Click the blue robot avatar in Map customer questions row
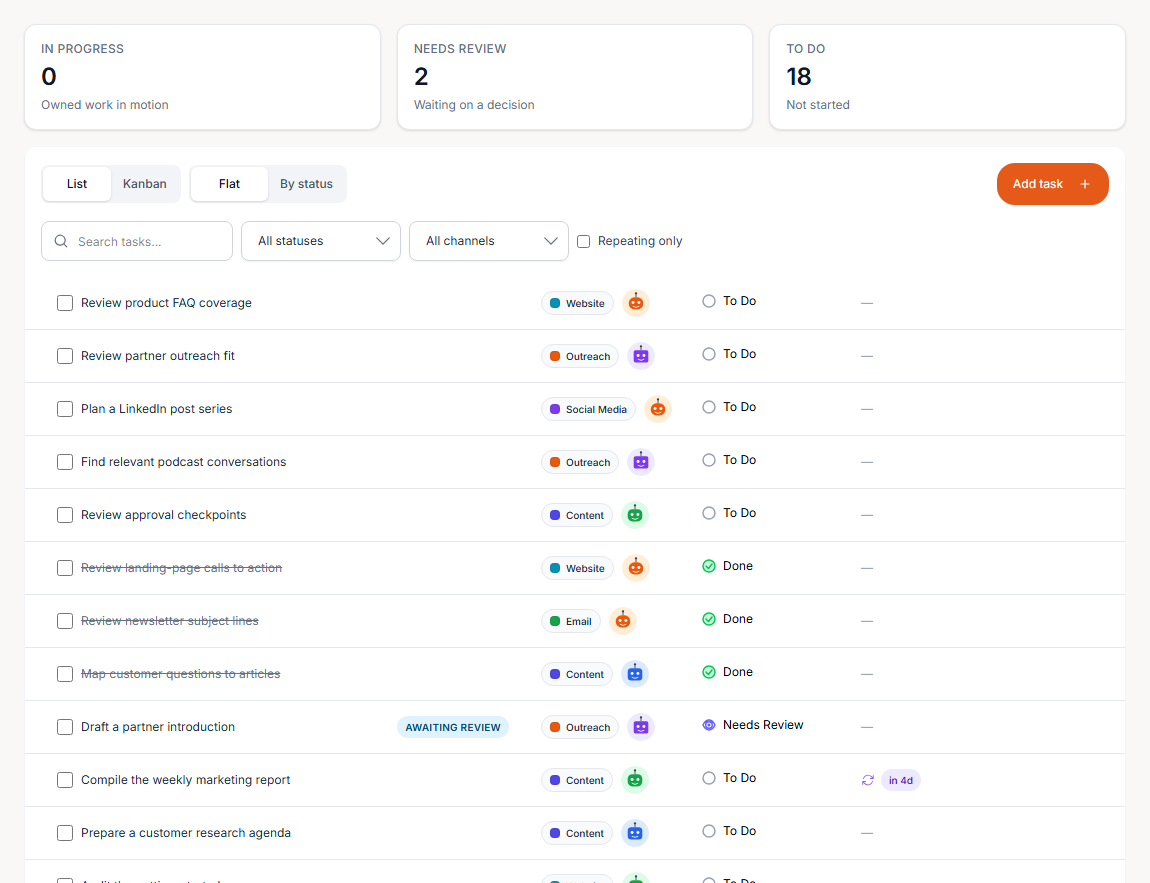The image size is (1150, 883). pos(635,674)
